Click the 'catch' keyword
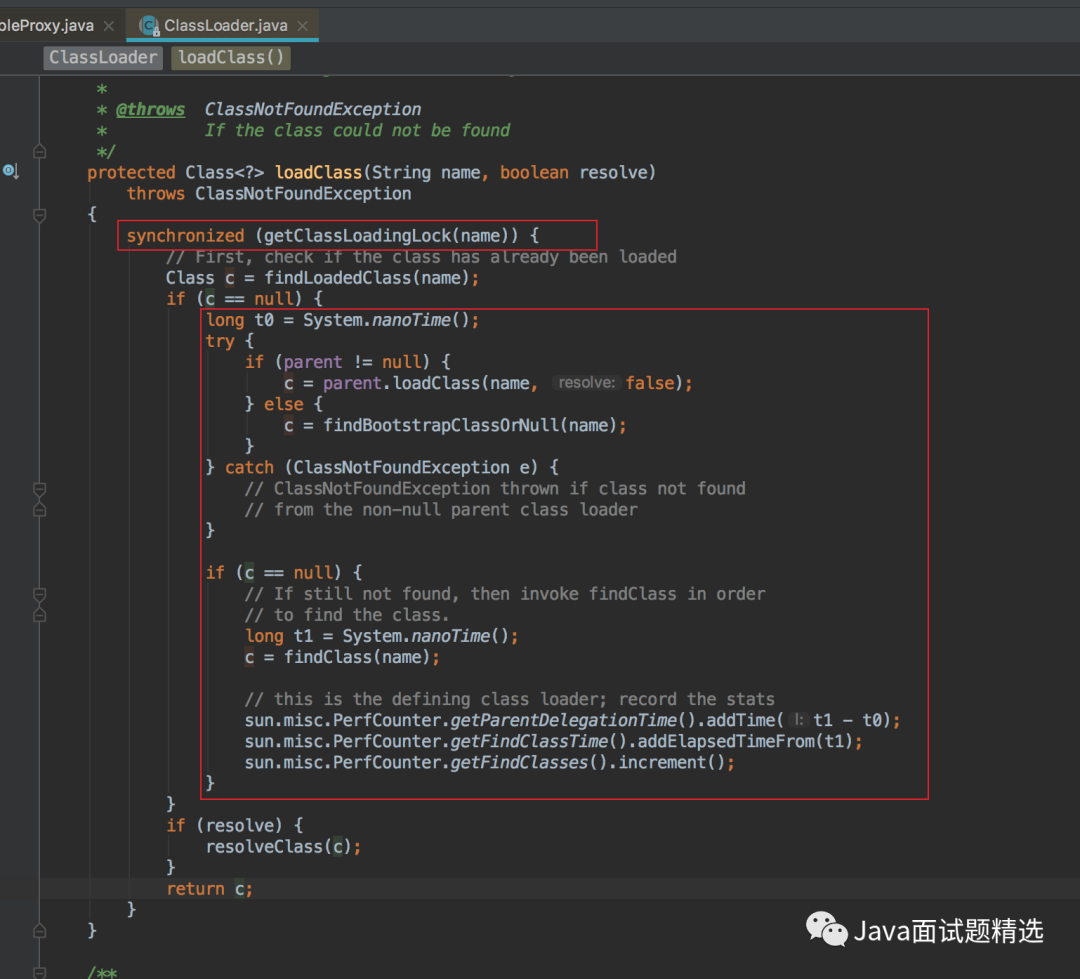 pos(249,467)
